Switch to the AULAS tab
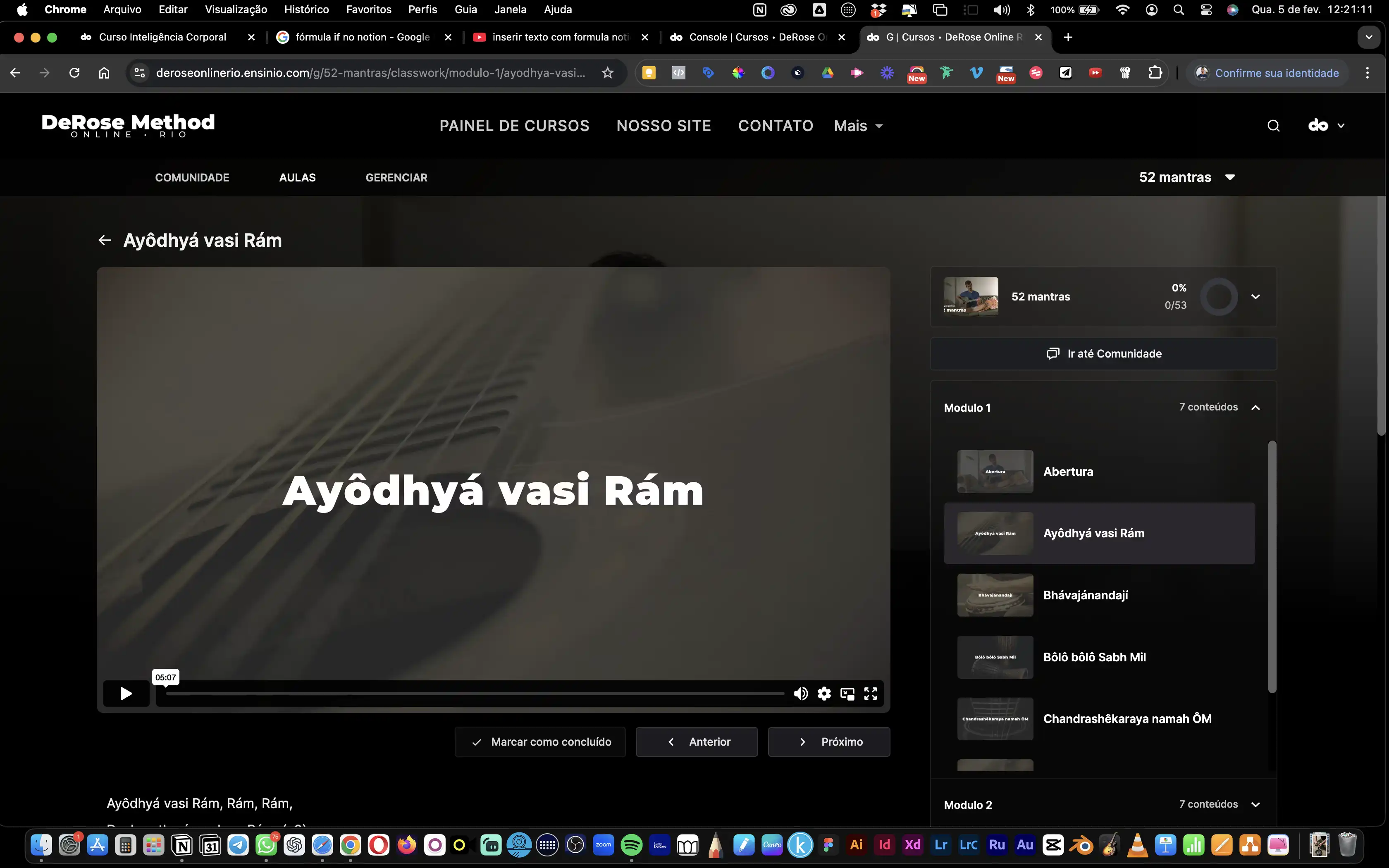This screenshot has width=1389, height=868. point(297,177)
